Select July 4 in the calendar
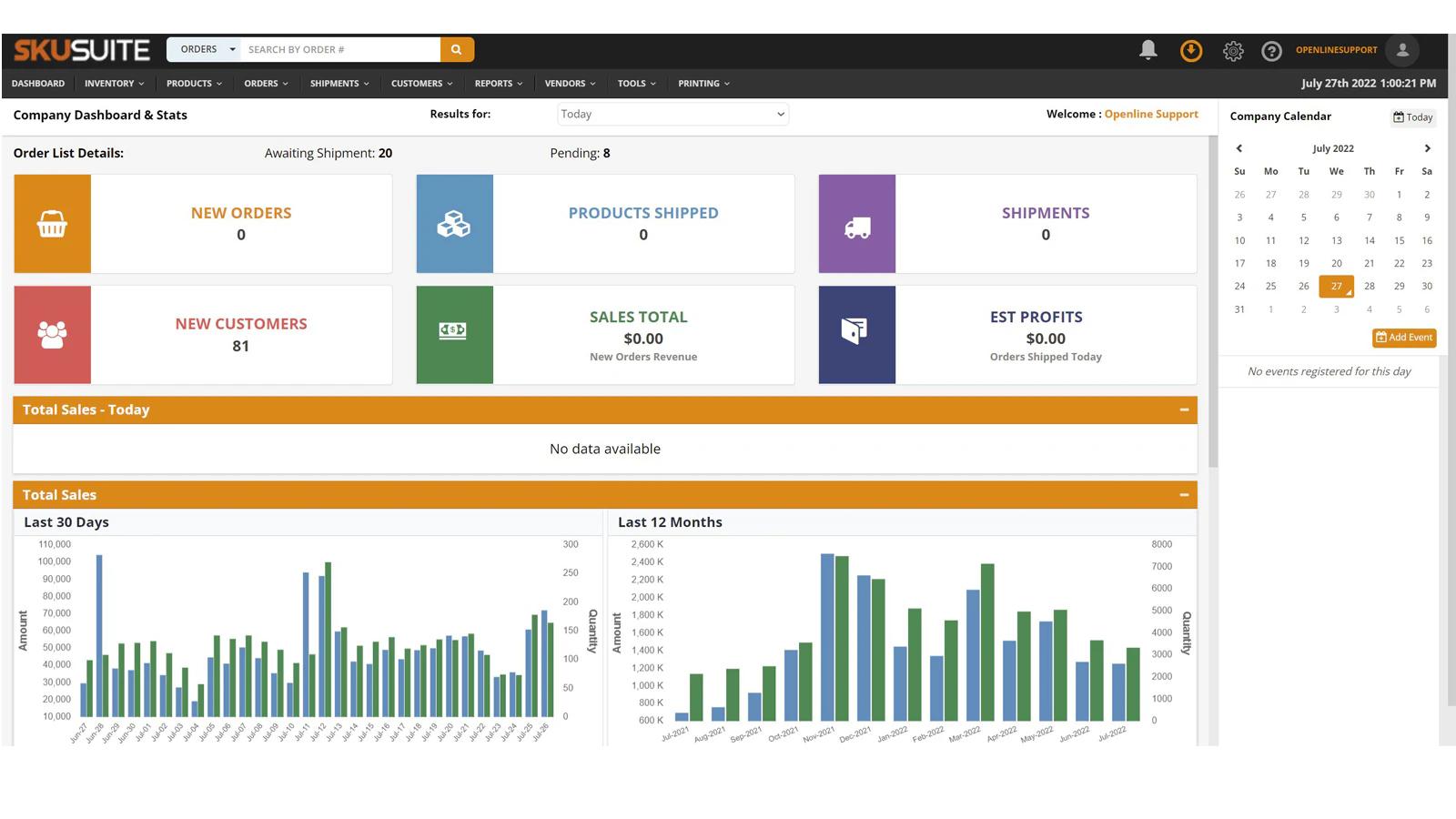Screen dimensions: 1456x819 click(1271, 217)
